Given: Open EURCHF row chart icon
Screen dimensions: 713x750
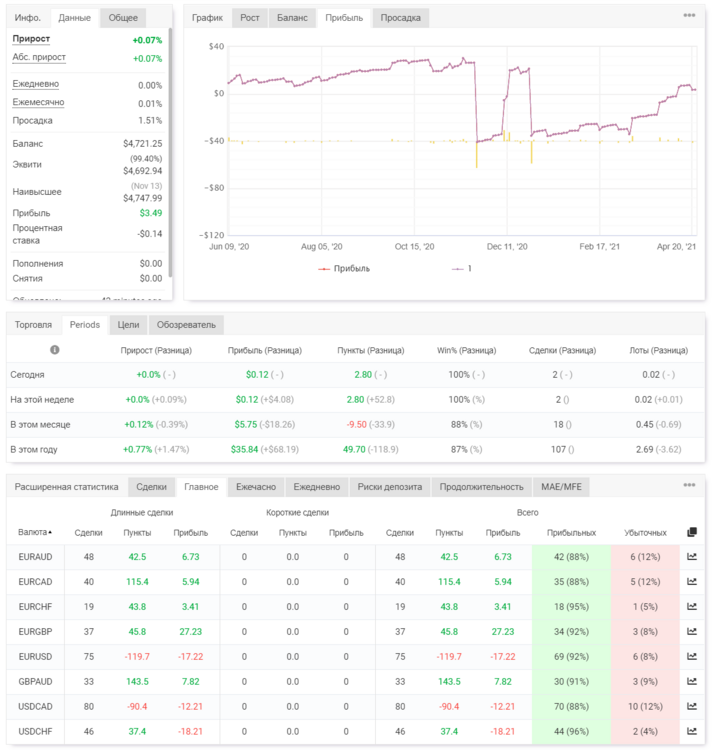Looking at the screenshot, I should click(x=692, y=607).
